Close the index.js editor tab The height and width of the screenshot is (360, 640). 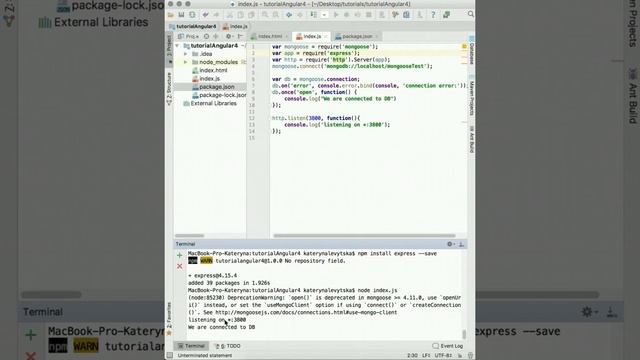pyautogui.click(x=326, y=37)
